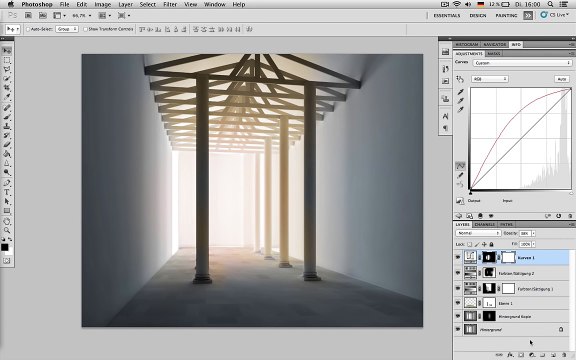This screenshot has height=360, width=576.
Task: Hide the Kurven 1 layer
Action: [458, 258]
